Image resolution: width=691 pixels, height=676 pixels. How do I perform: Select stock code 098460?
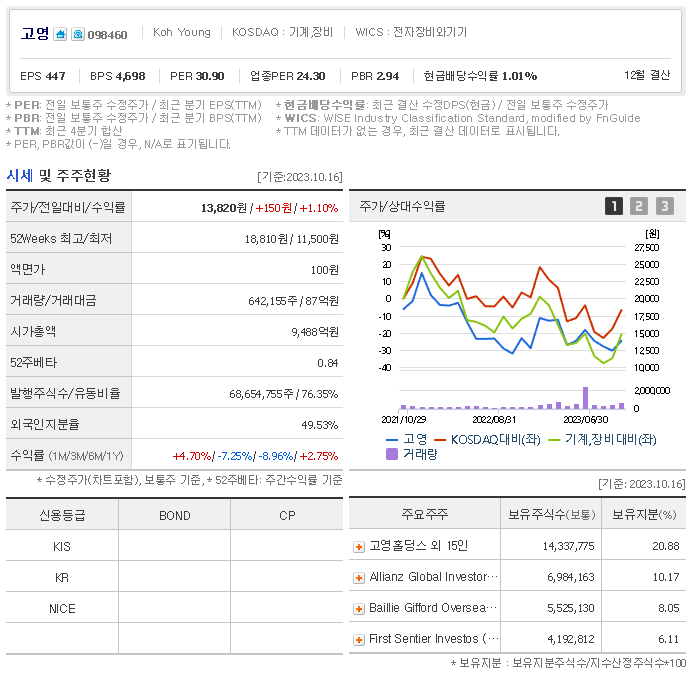[x=107, y=35]
